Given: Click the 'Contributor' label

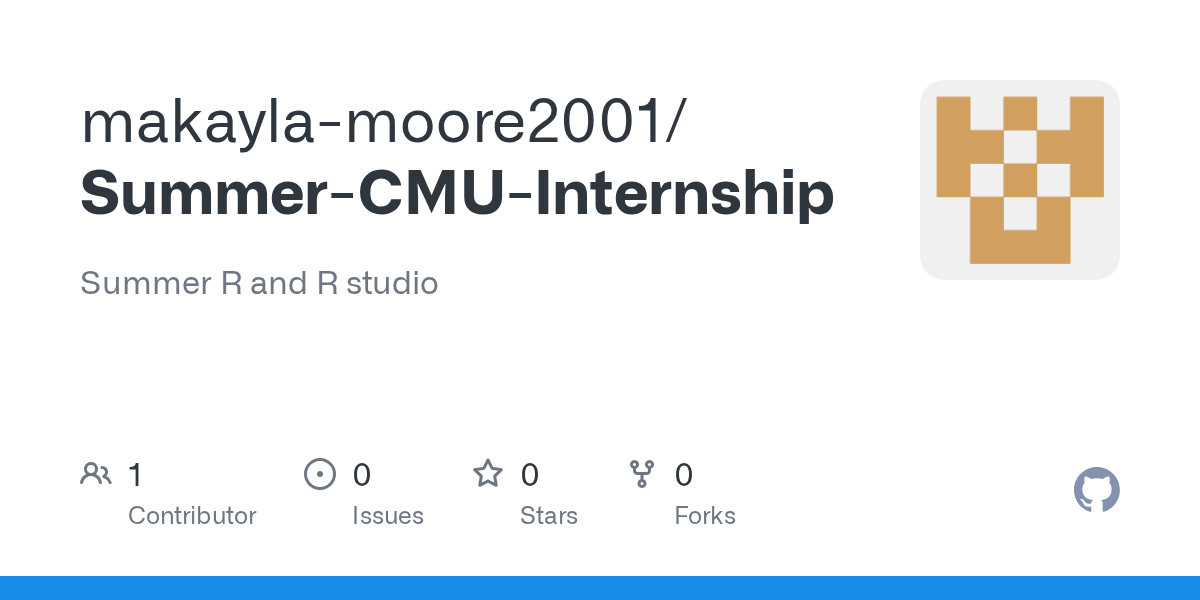Looking at the screenshot, I should [192, 516].
